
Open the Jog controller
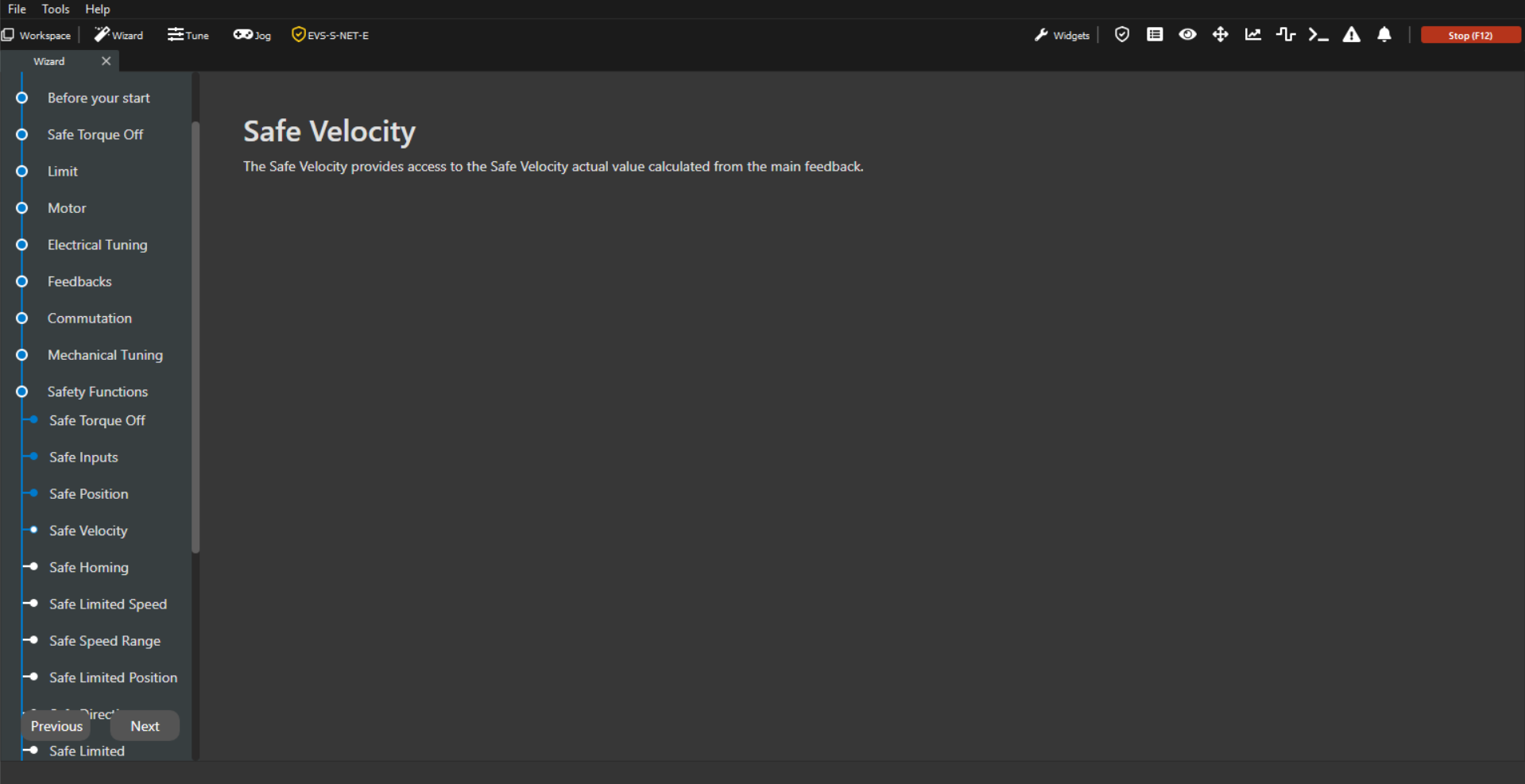click(x=252, y=35)
